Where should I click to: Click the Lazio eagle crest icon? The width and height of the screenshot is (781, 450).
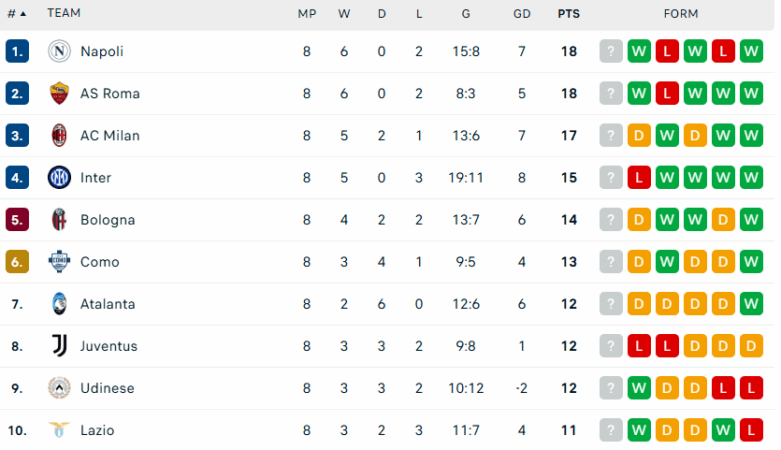pyautogui.click(x=59, y=430)
